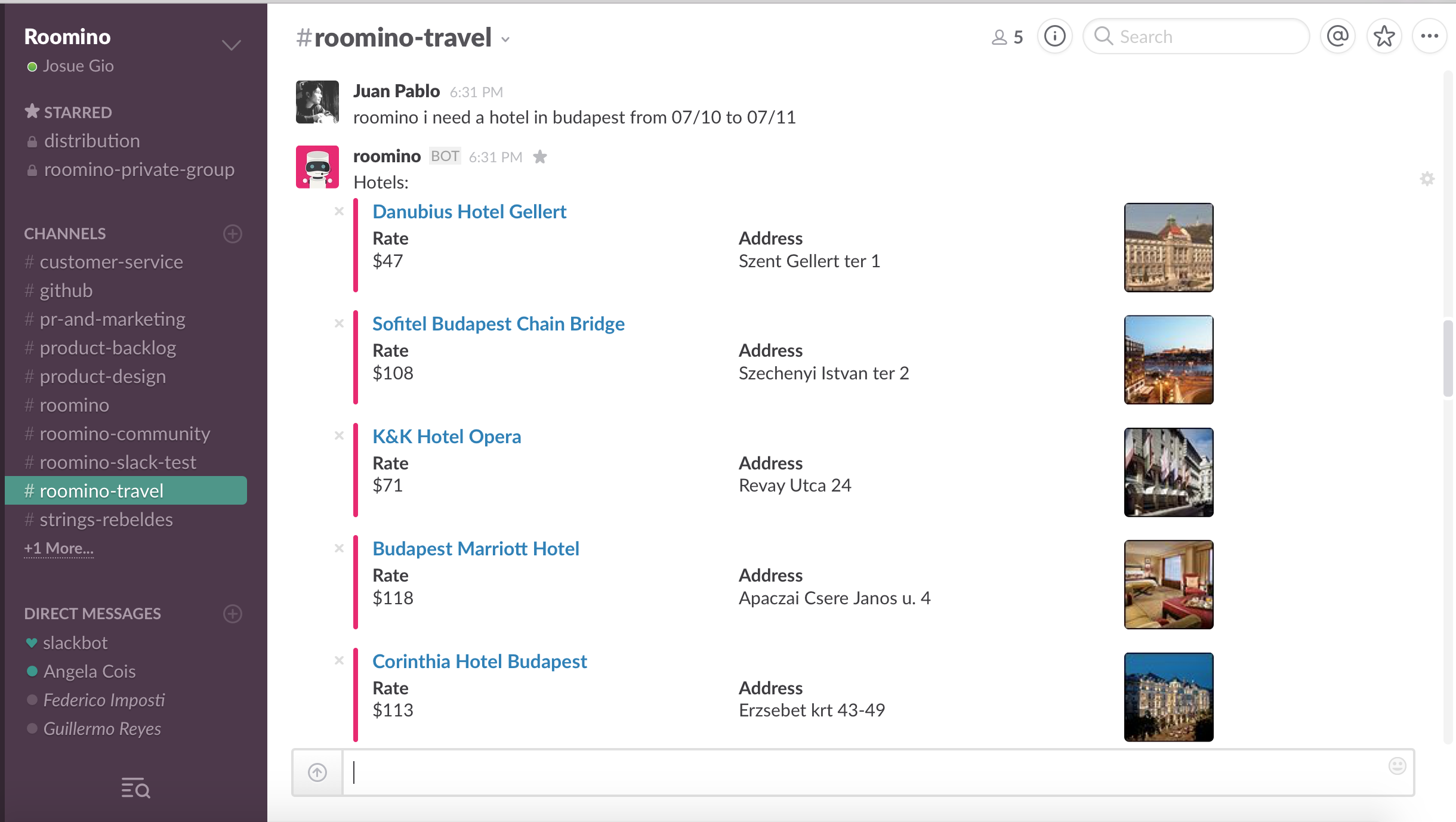Switch to the product-backlog channel
Viewport: 1456px width, 822px height.
(107, 348)
